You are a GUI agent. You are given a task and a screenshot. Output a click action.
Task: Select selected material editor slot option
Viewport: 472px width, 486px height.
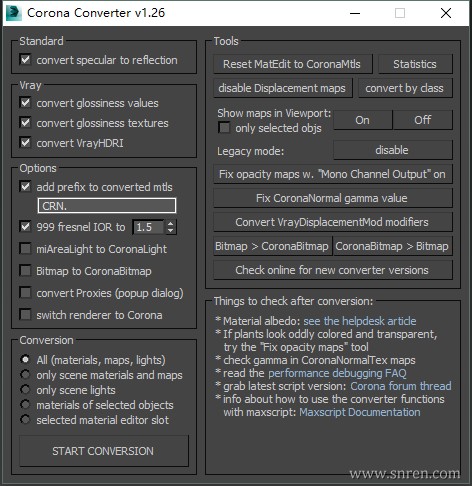25,419
